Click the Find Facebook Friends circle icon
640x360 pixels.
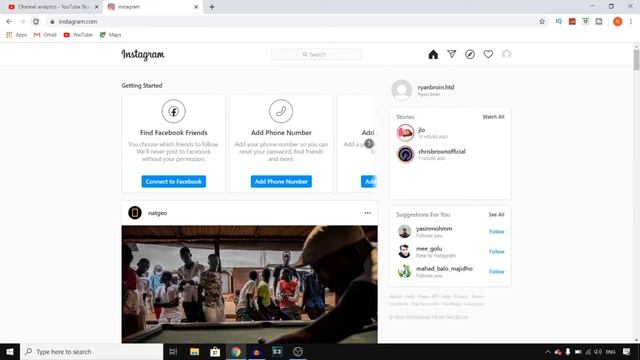(x=173, y=111)
